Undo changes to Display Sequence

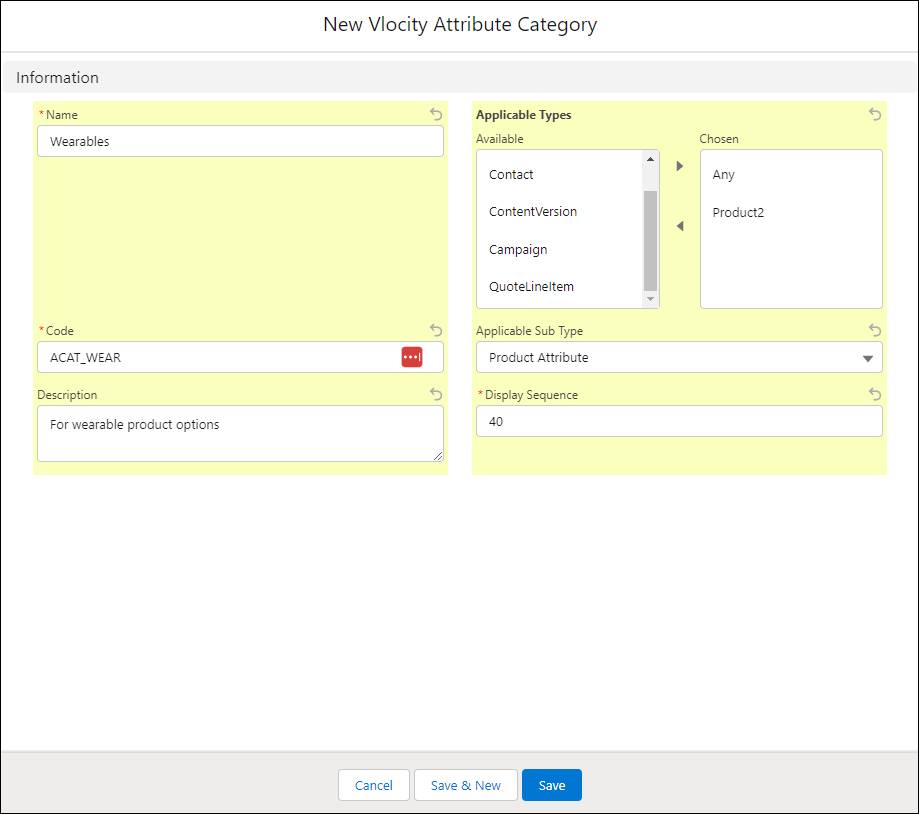[x=874, y=394]
